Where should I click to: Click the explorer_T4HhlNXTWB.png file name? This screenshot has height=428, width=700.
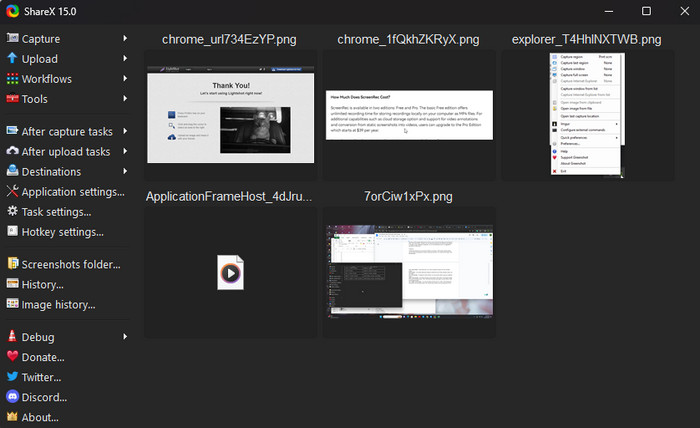tap(587, 39)
